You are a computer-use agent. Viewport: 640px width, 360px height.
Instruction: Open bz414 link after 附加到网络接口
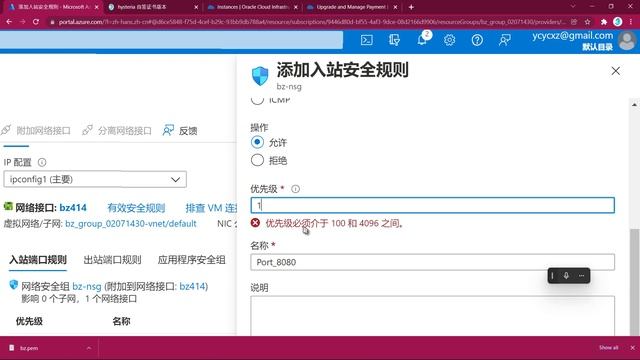tap(192, 287)
